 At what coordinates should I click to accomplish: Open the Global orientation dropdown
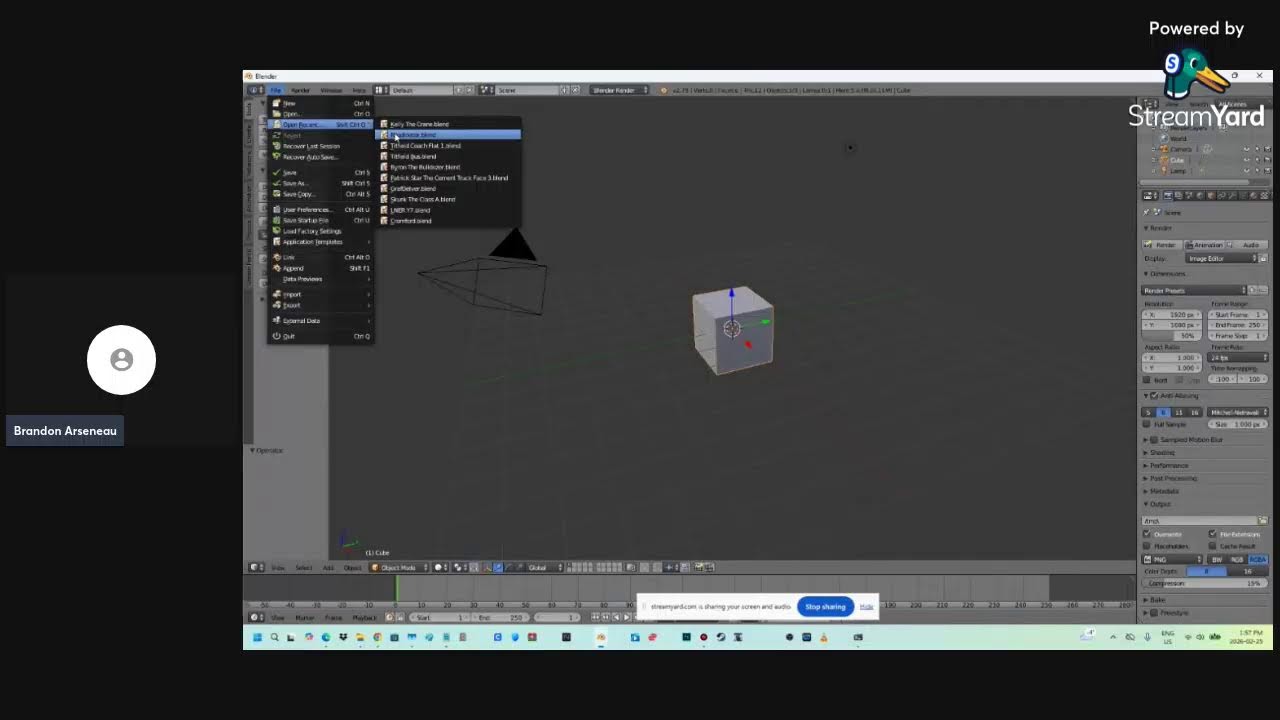point(546,567)
